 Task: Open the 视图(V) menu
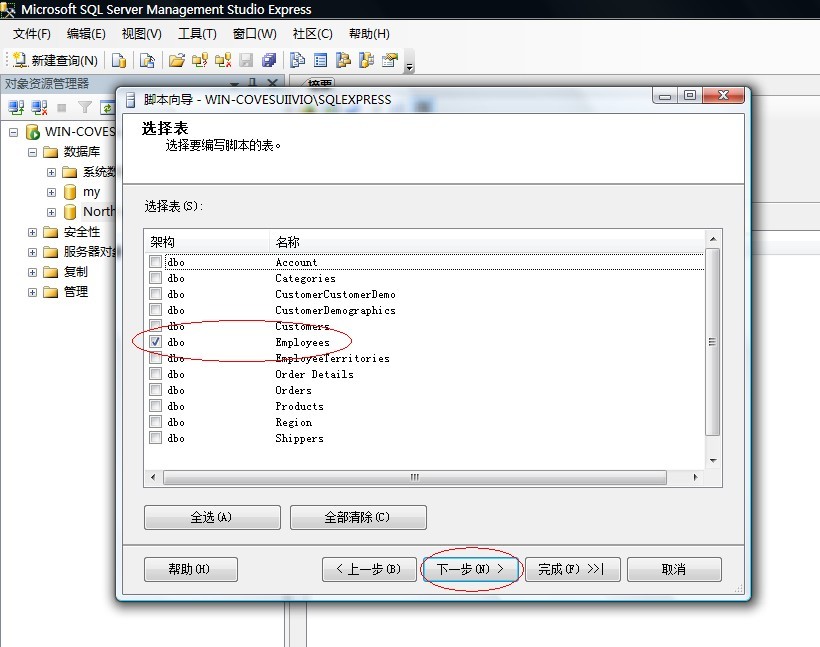click(141, 34)
